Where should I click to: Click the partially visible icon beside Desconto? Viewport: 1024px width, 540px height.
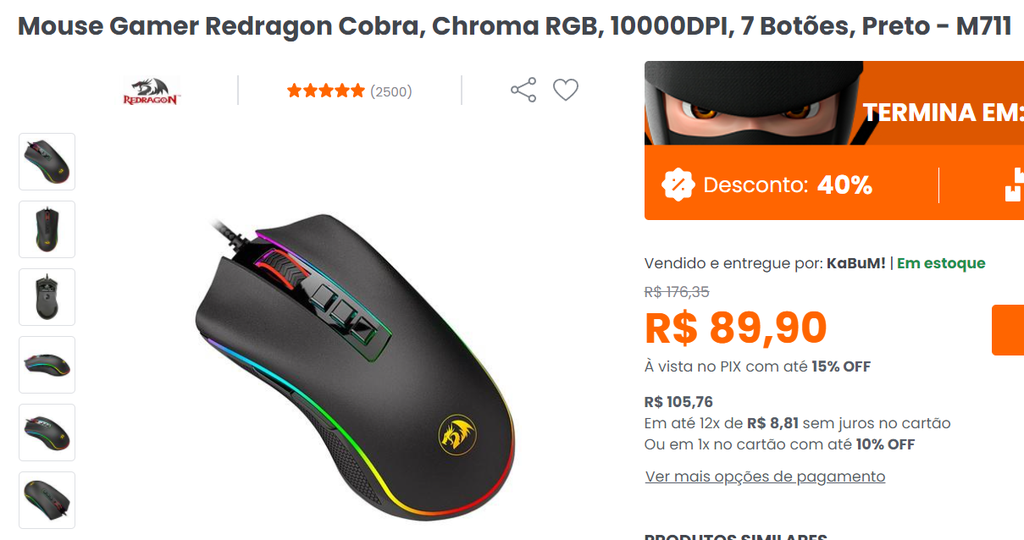pos(1014,185)
